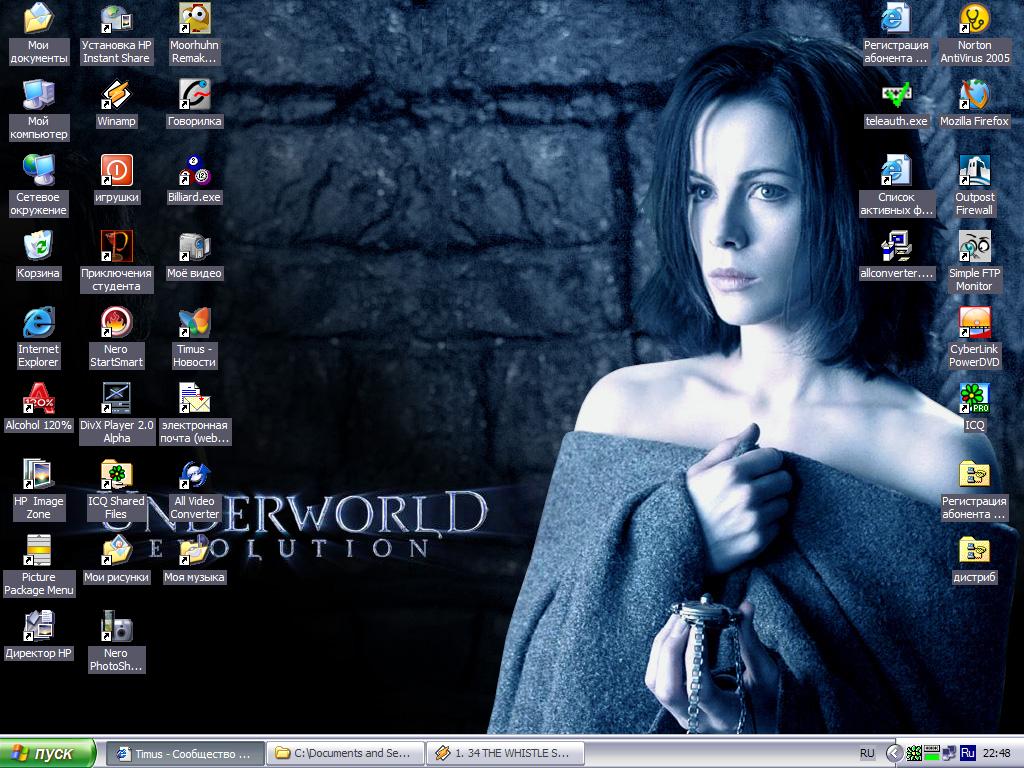
Task: Select the Outpost Firewall icon
Action: tap(974, 171)
